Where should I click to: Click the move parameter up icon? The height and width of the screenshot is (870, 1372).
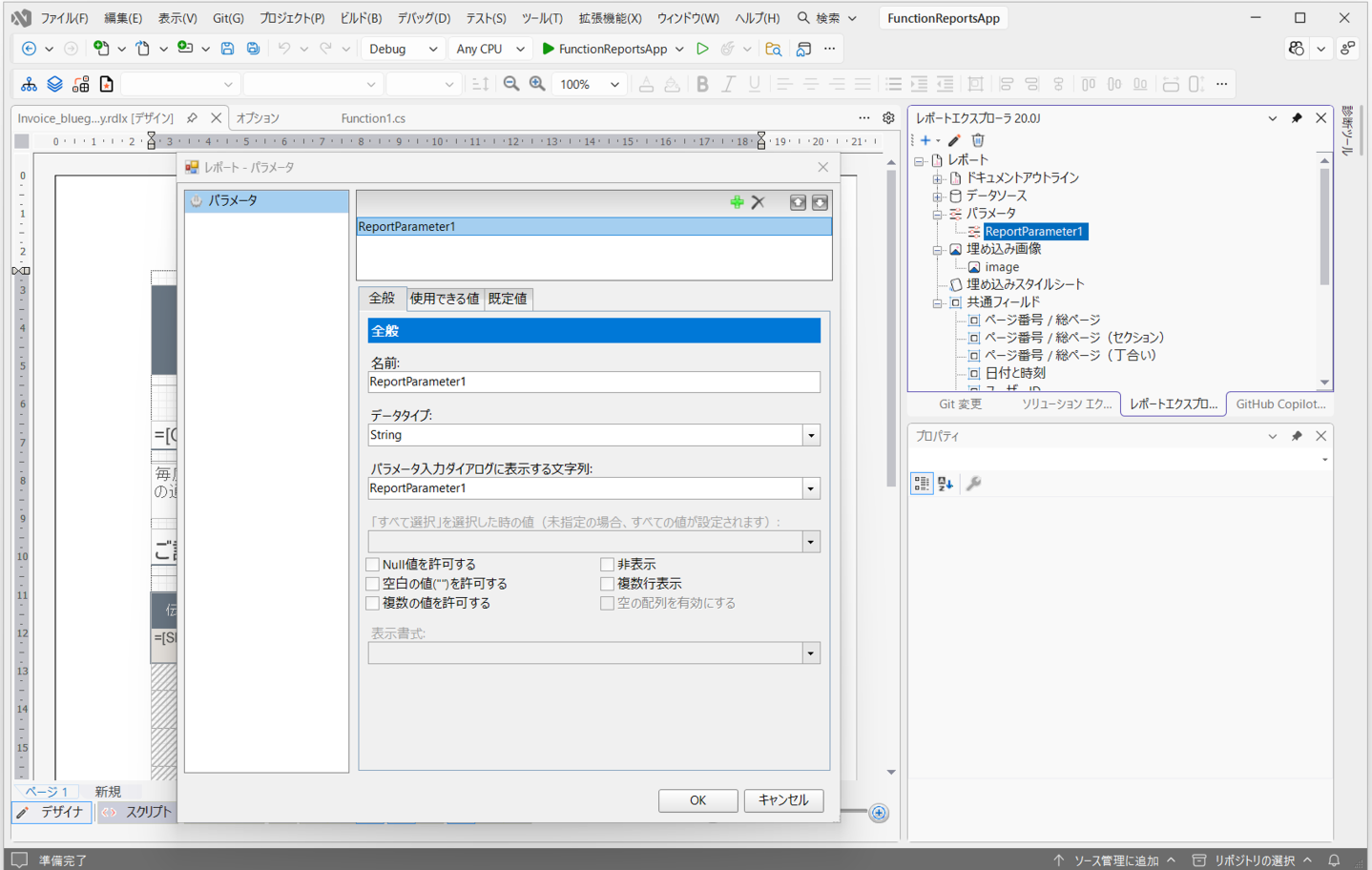click(798, 202)
